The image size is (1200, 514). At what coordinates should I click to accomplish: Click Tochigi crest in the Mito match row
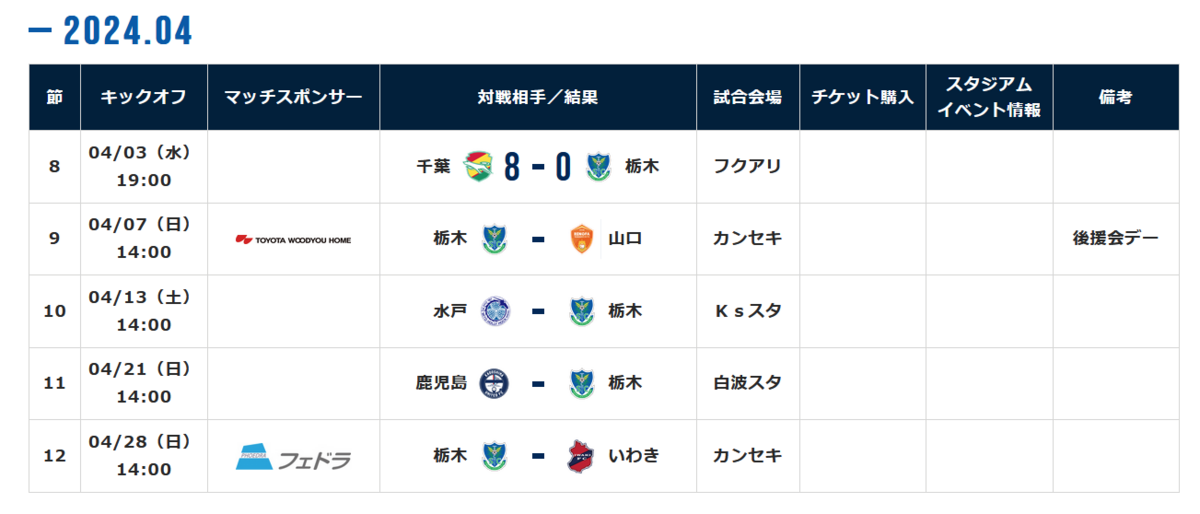[581, 311]
